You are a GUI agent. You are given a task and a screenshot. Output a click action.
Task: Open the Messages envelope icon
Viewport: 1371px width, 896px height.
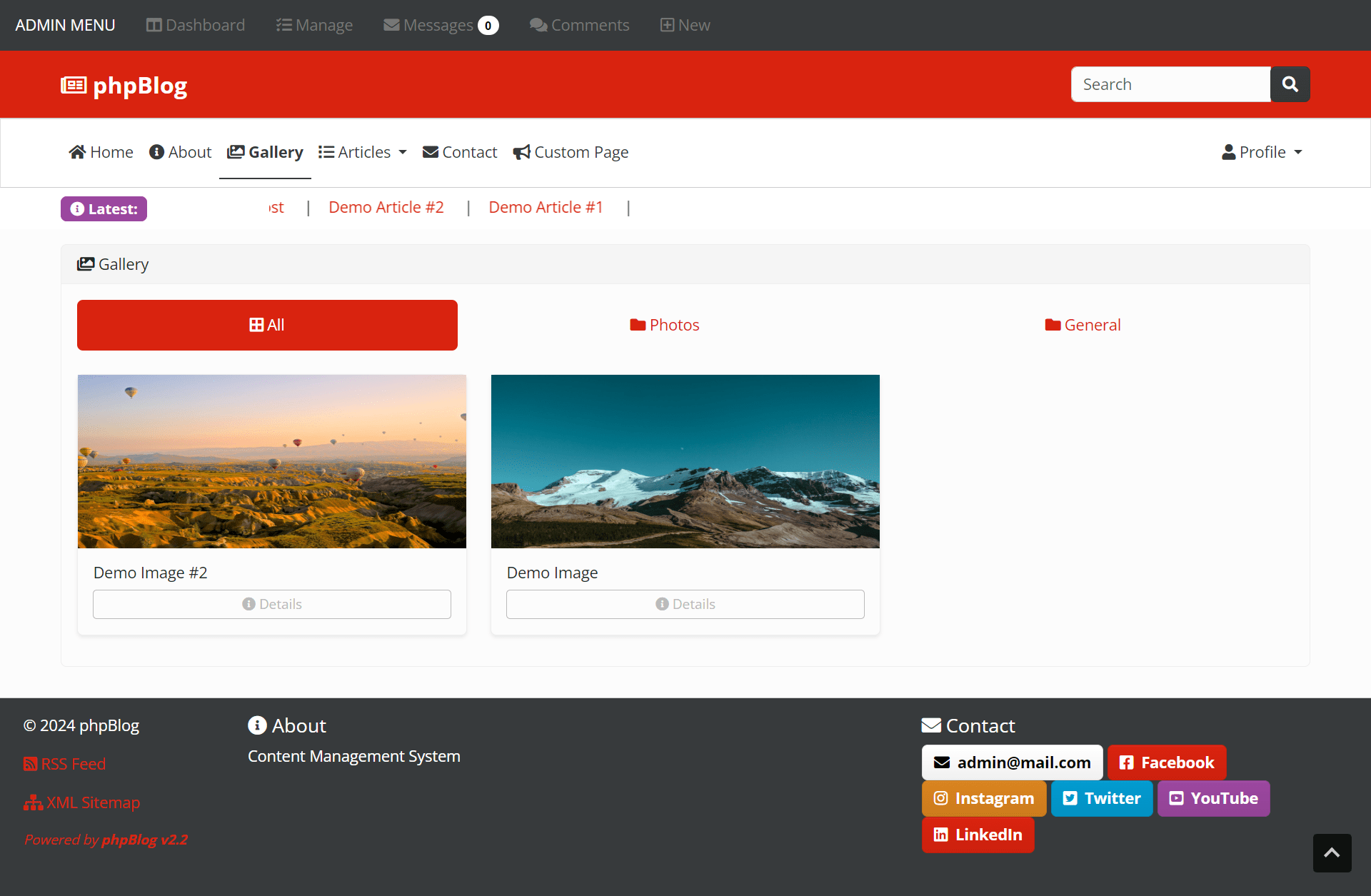point(391,25)
